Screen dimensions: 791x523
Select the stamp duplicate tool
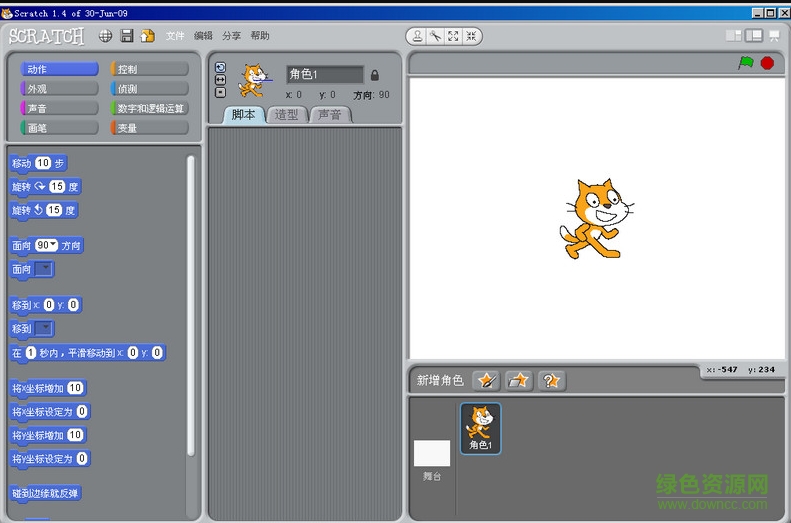pyautogui.click(x=418, y=36)
